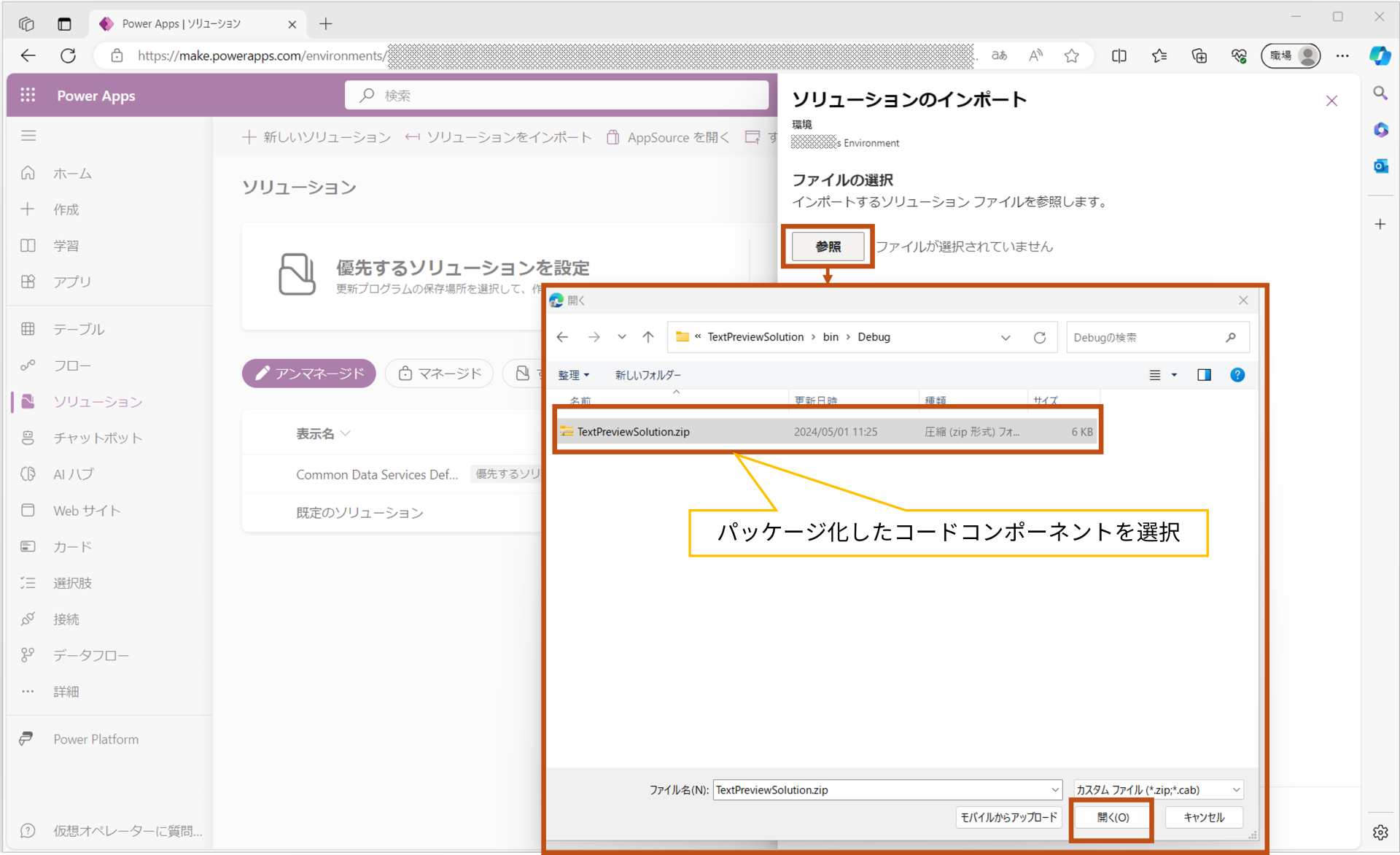Open the Power Apps app launcher waffle
The width and height of the screenshot is (1400, 855).
point(28,95)
